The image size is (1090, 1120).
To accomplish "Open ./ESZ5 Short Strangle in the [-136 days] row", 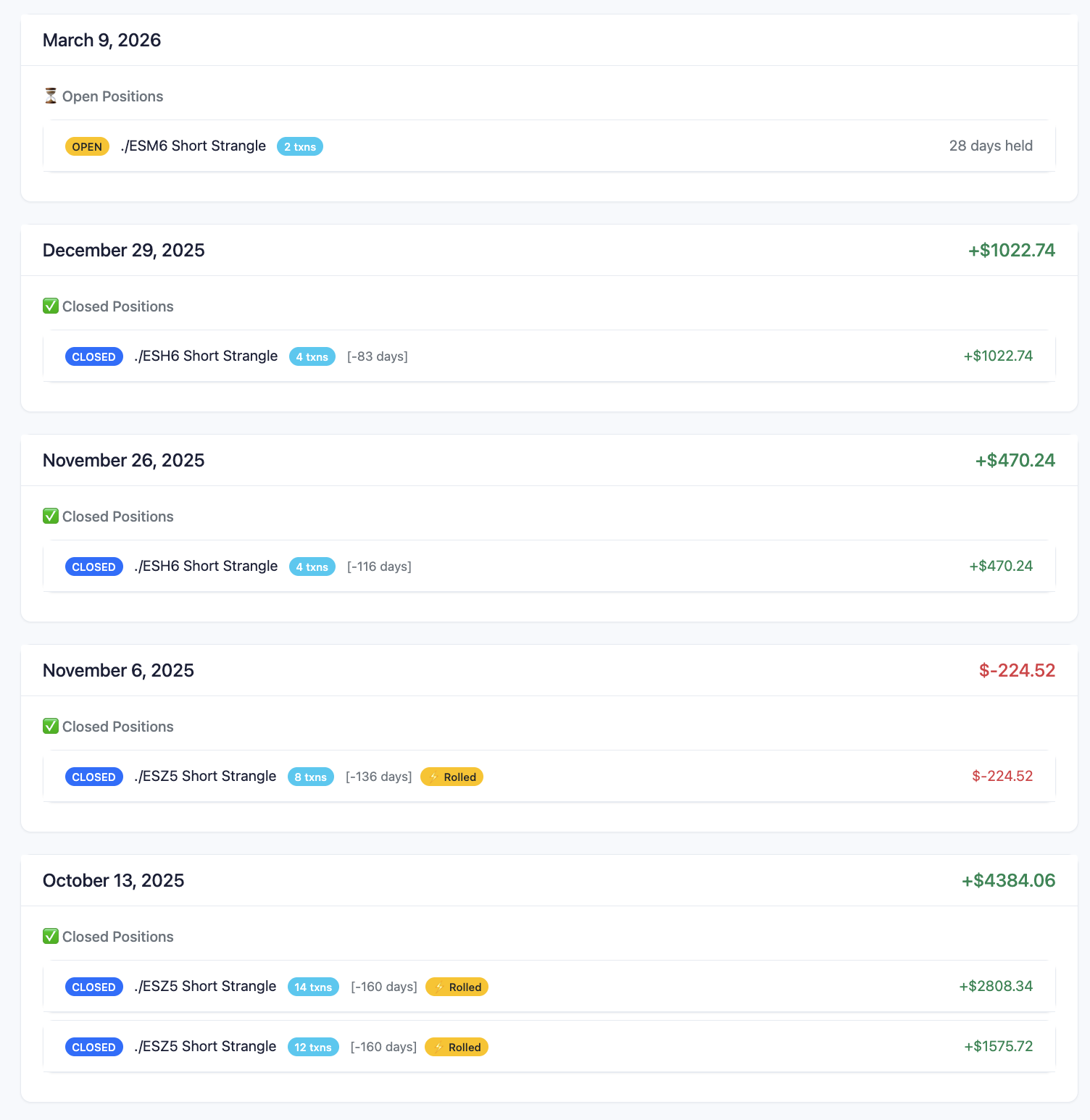I will point(205,776).
